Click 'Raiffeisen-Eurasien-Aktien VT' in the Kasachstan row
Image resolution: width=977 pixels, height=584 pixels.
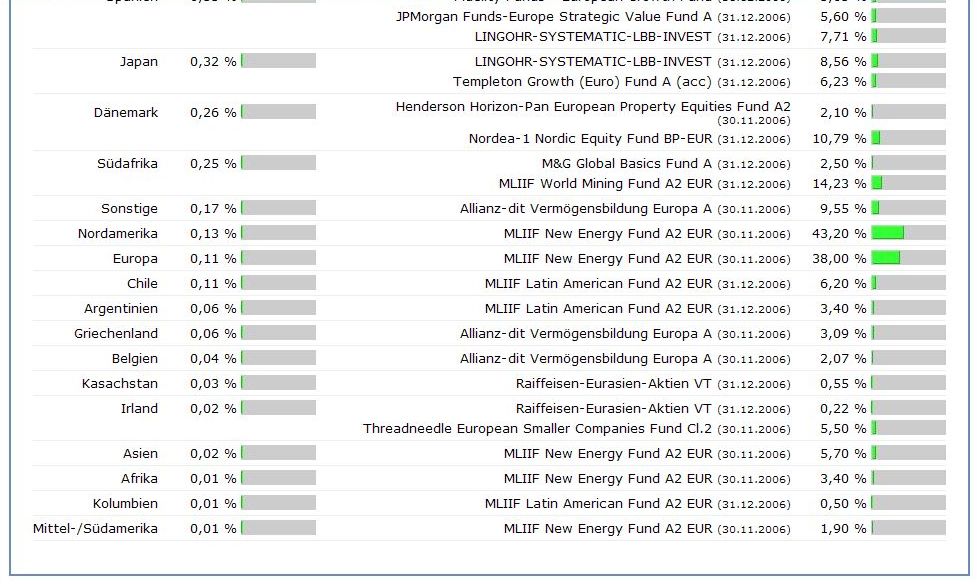[x=613, y=383]
